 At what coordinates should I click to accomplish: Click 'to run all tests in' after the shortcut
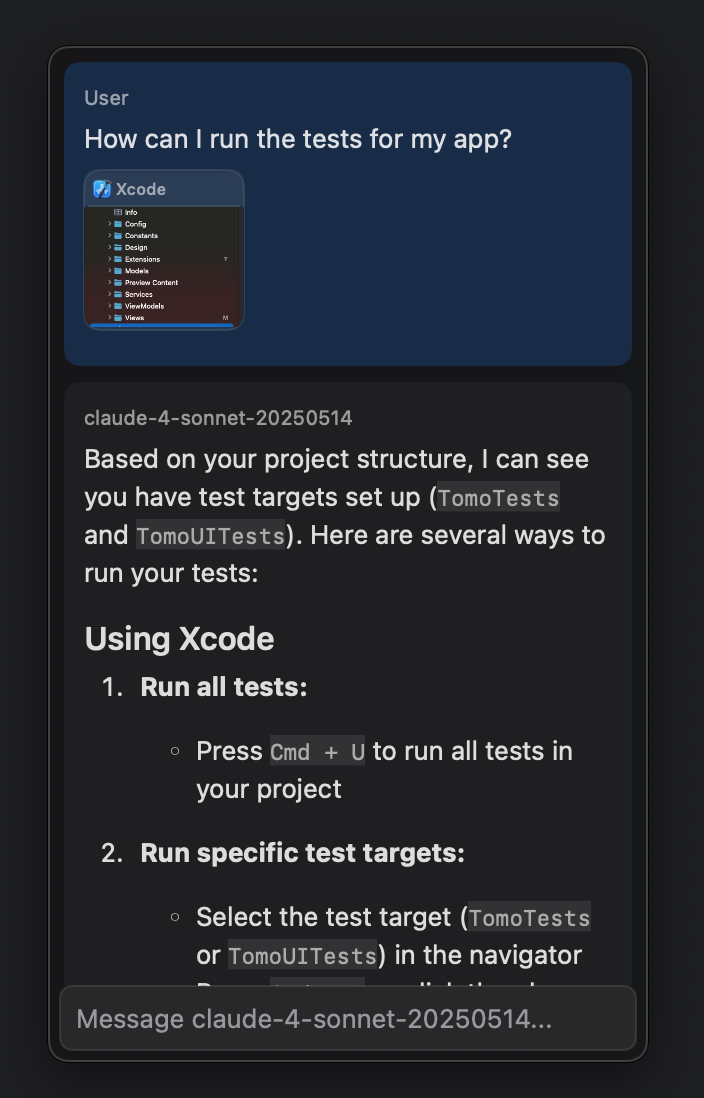coord(473,751)
